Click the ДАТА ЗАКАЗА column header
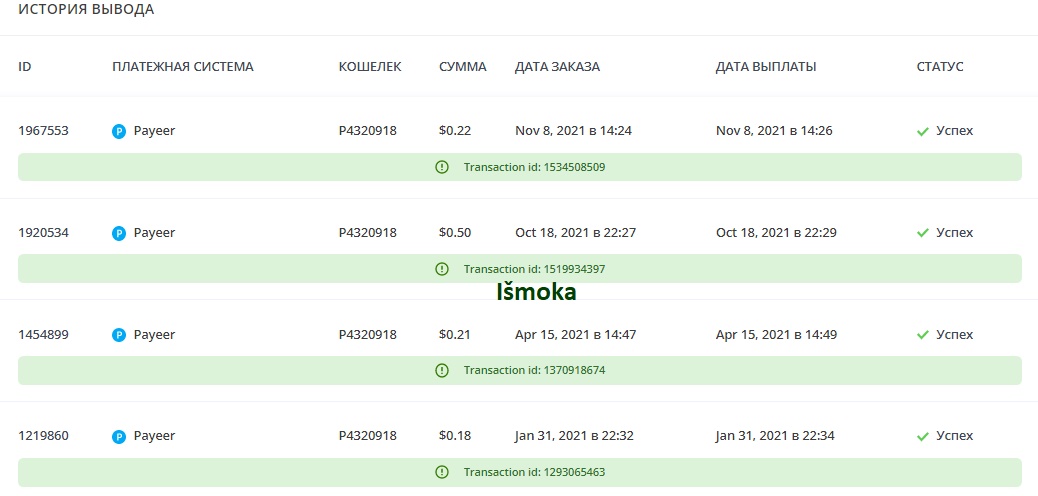Screen dimensions: 1038x496 coord(557,67)
